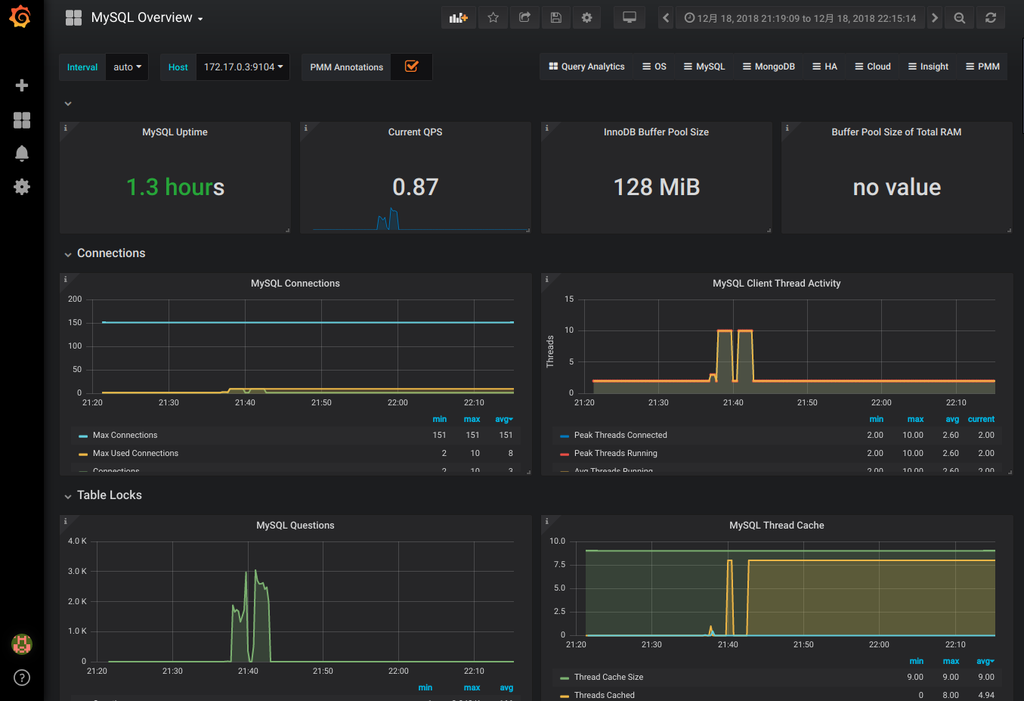The width and height of the screenshot is (1024, 701).
Task: Click the Add panel icon
Action: pyautogui.click(x=458, y=18)
